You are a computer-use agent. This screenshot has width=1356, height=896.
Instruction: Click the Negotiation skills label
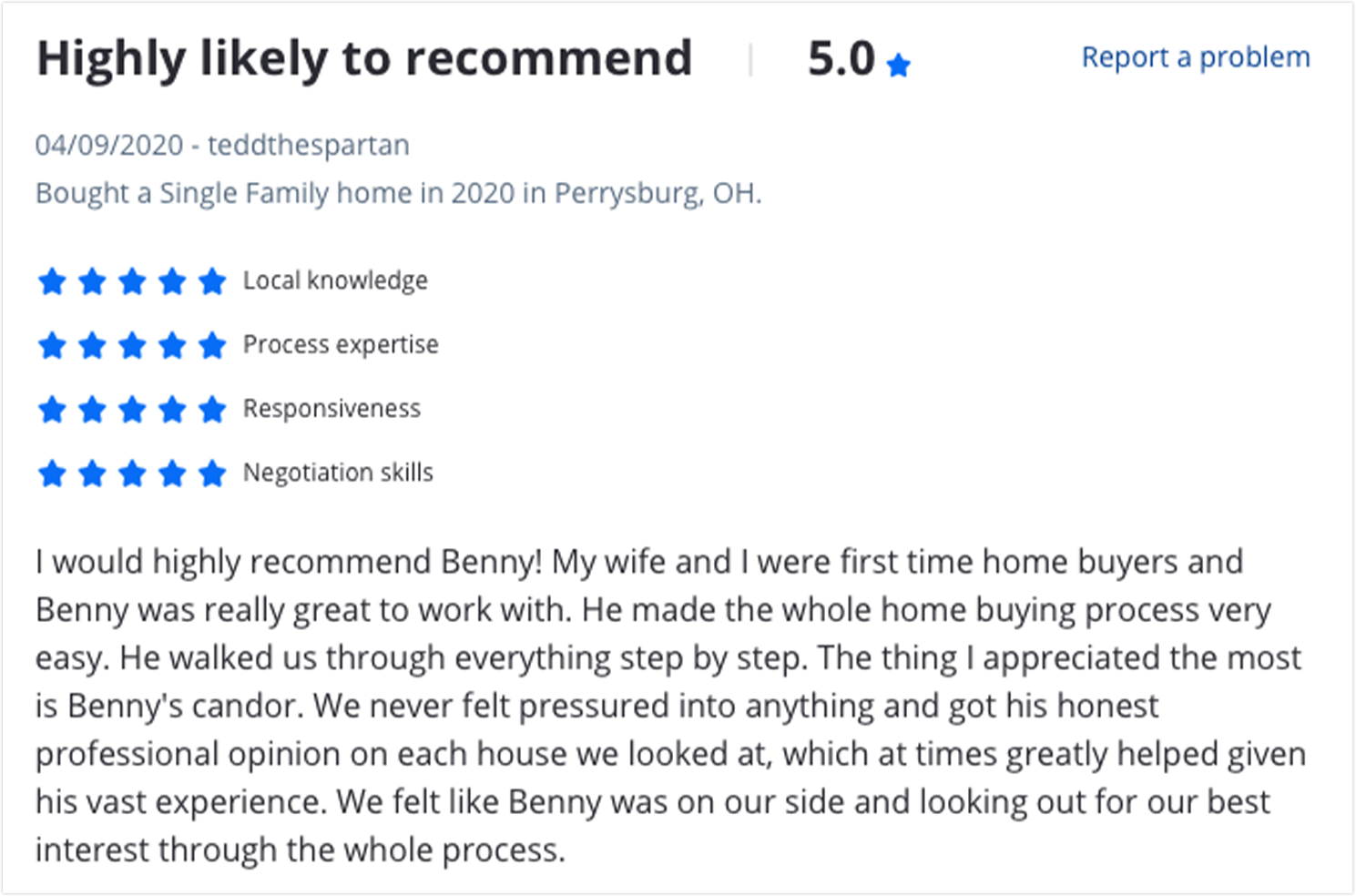pos(338,473)
